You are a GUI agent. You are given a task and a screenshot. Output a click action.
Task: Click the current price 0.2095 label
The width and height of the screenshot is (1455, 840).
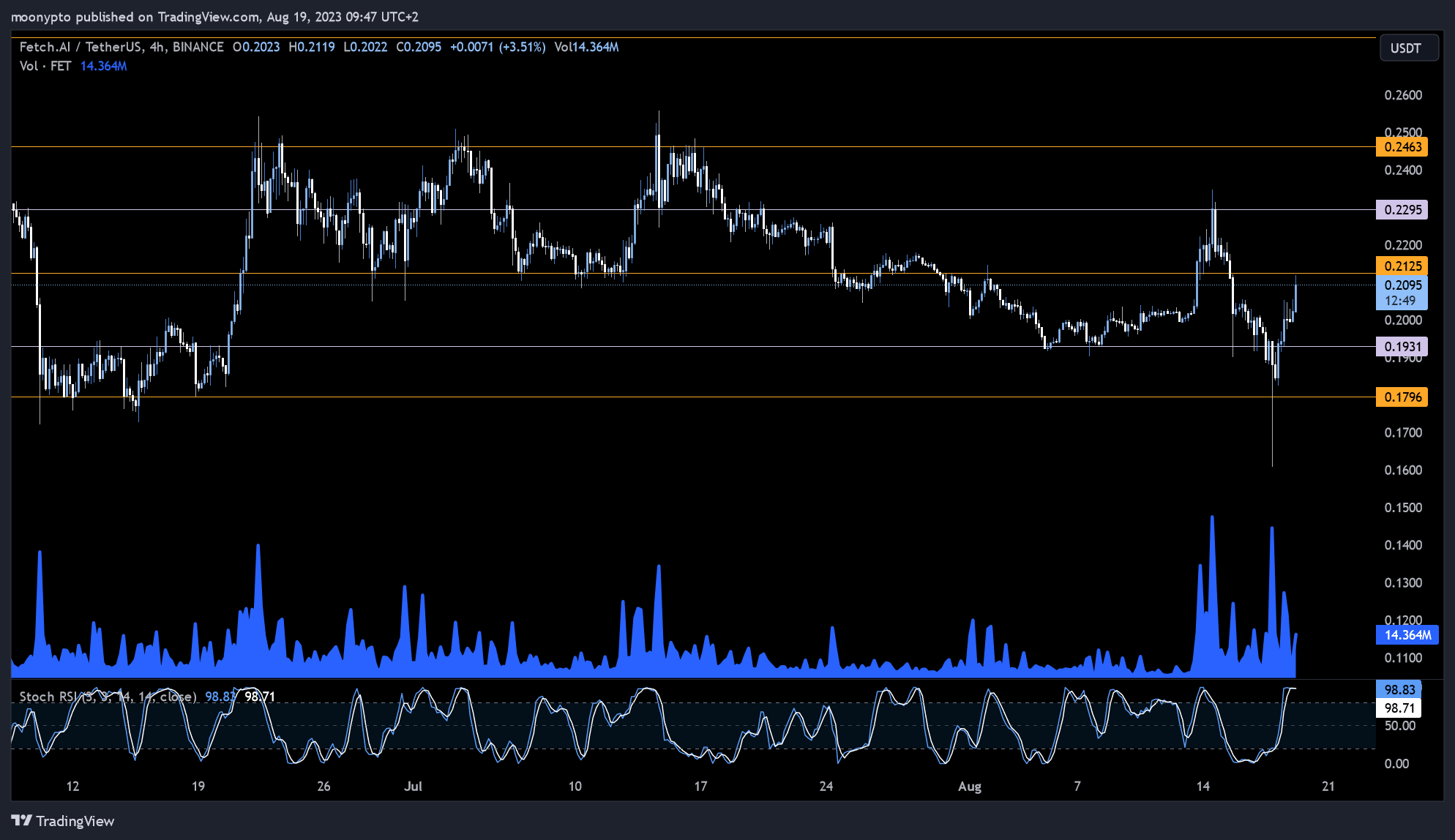coord(1402,285)
